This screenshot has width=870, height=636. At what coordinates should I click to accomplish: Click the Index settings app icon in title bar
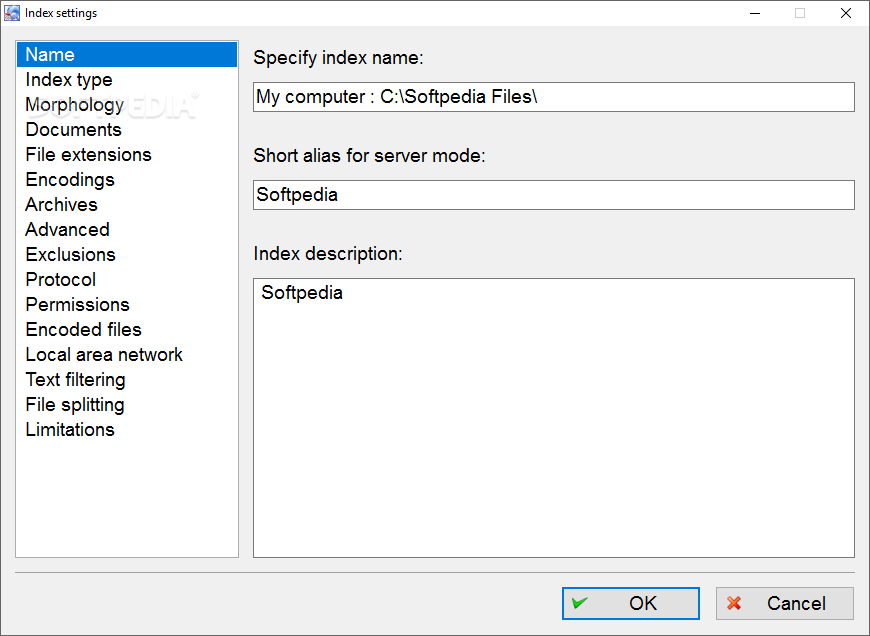click(12, 13)
